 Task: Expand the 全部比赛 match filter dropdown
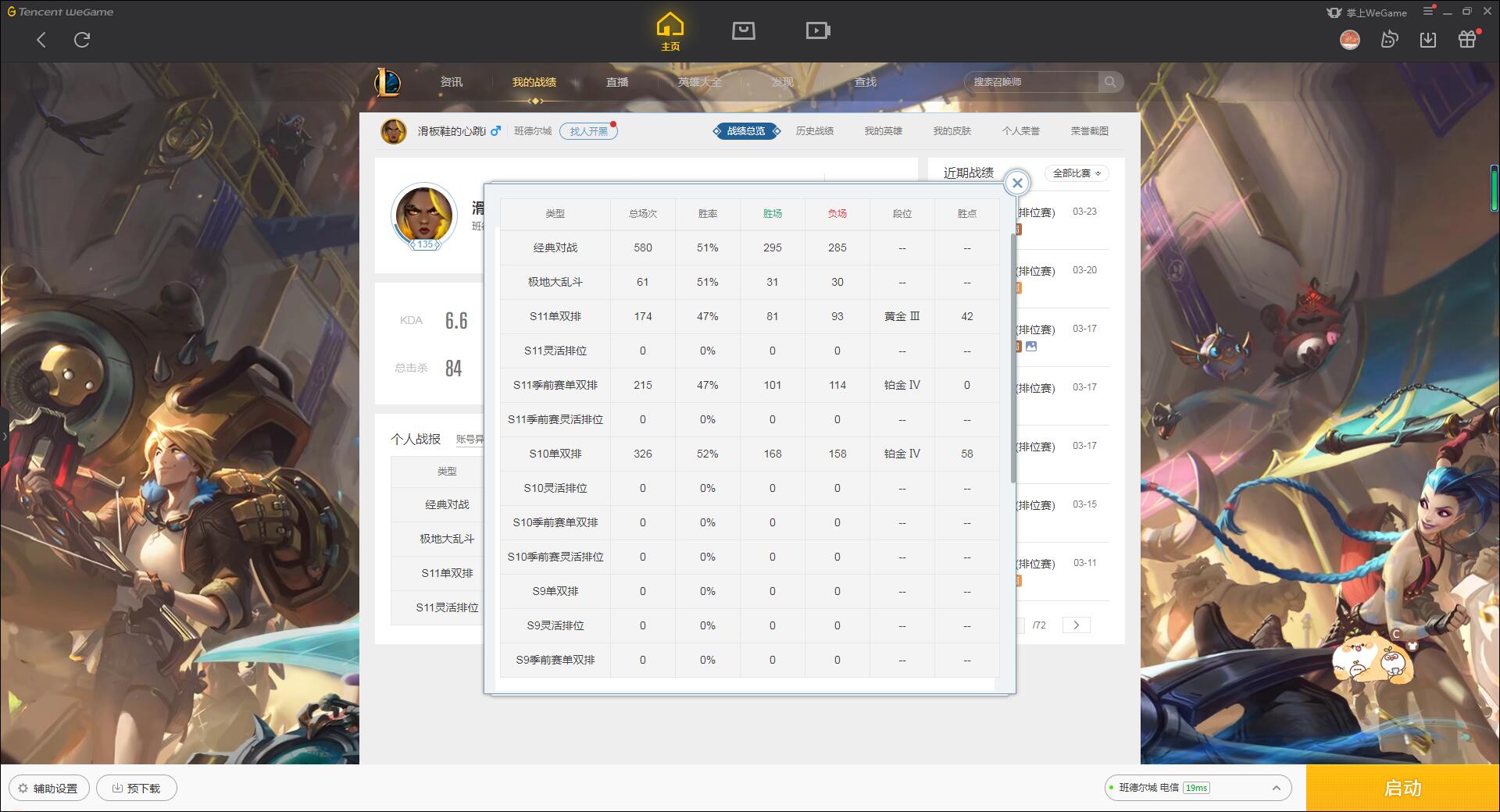coord(1077,173)
